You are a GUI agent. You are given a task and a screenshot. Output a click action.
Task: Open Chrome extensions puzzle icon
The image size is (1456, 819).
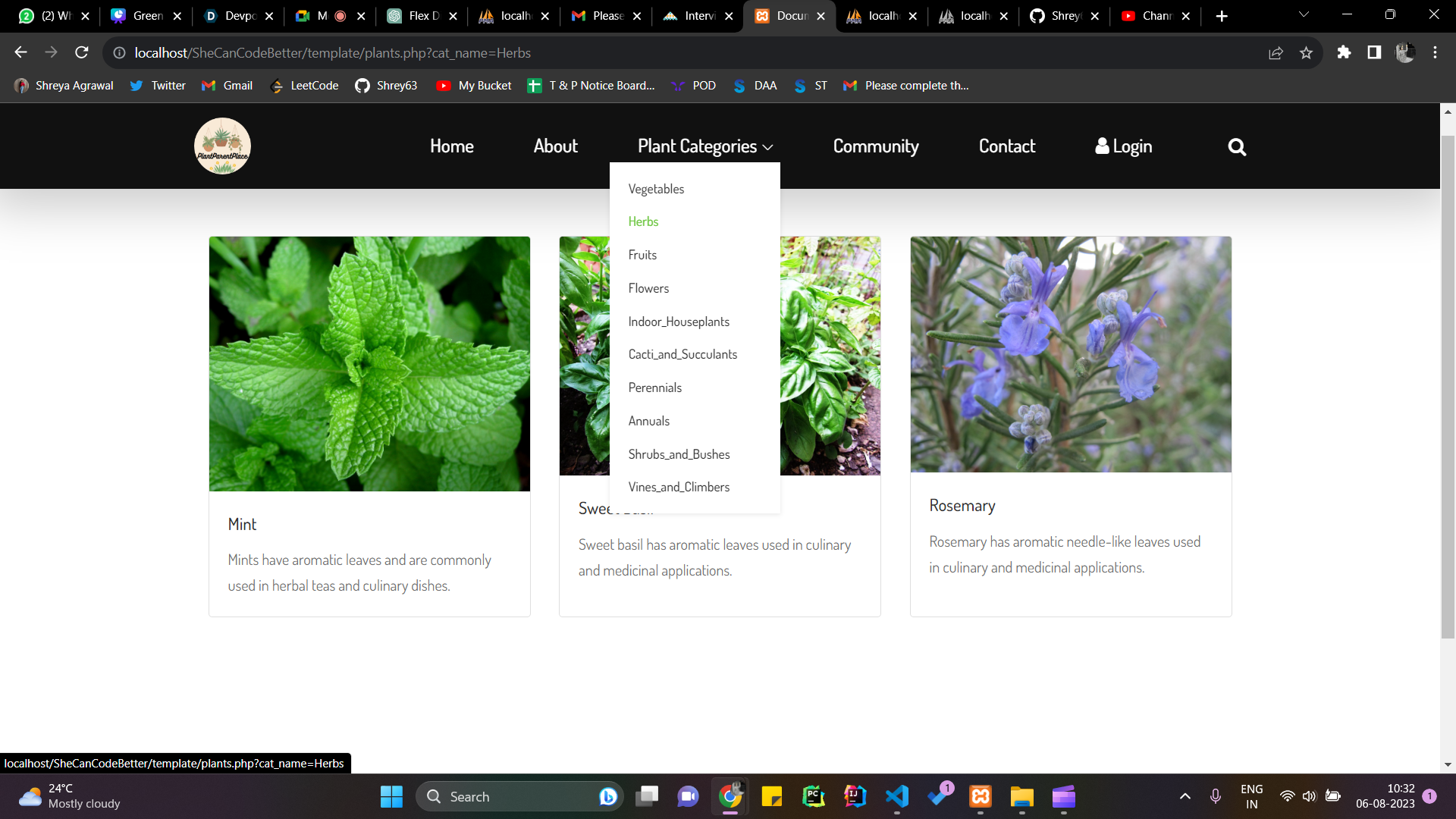point(1344,52)
